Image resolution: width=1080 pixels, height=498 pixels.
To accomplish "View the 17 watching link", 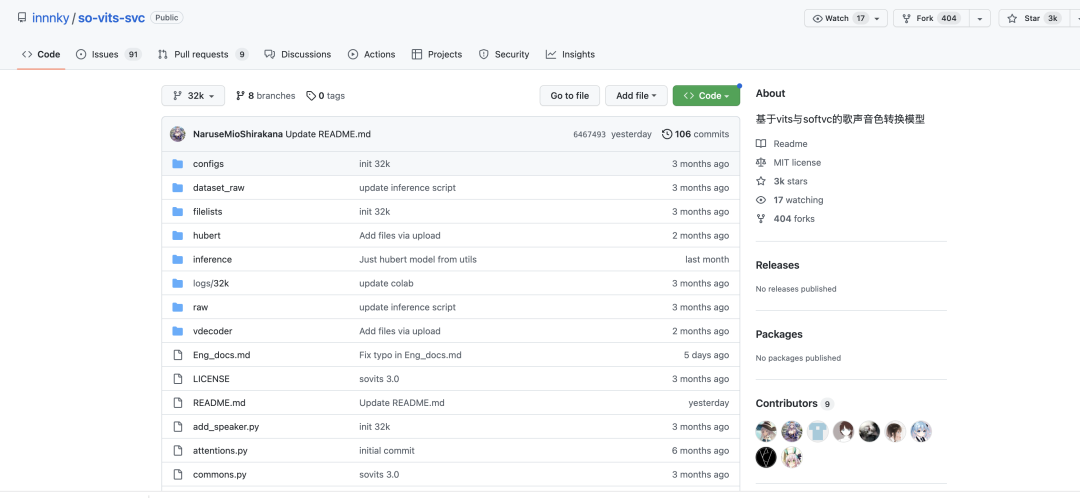I will coord(798,200).
